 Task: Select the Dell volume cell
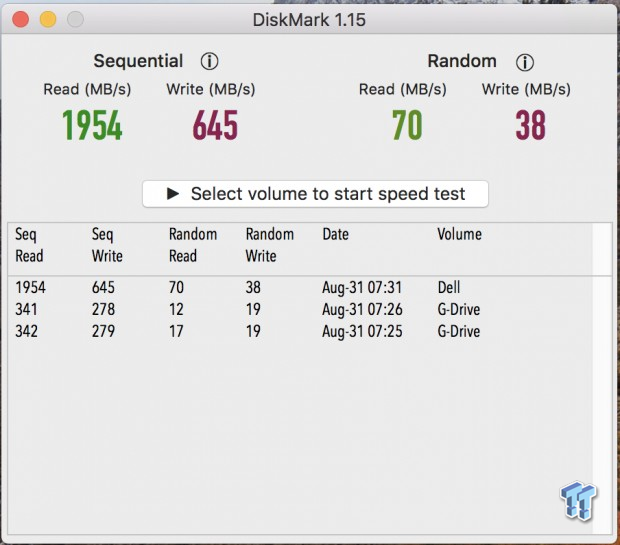[449, 288]
